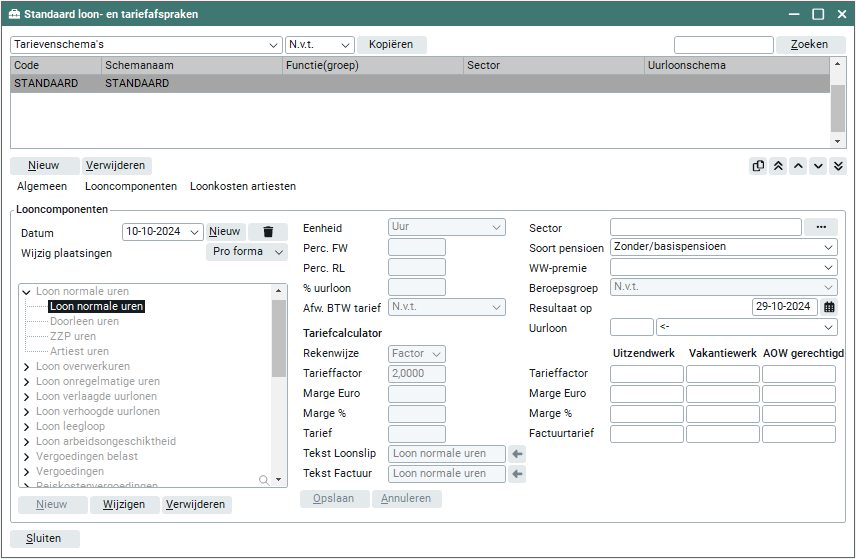This screenshot has height=559, width=856.
Task: Delete date entry with trash can icon
Action: pos(268,232)
